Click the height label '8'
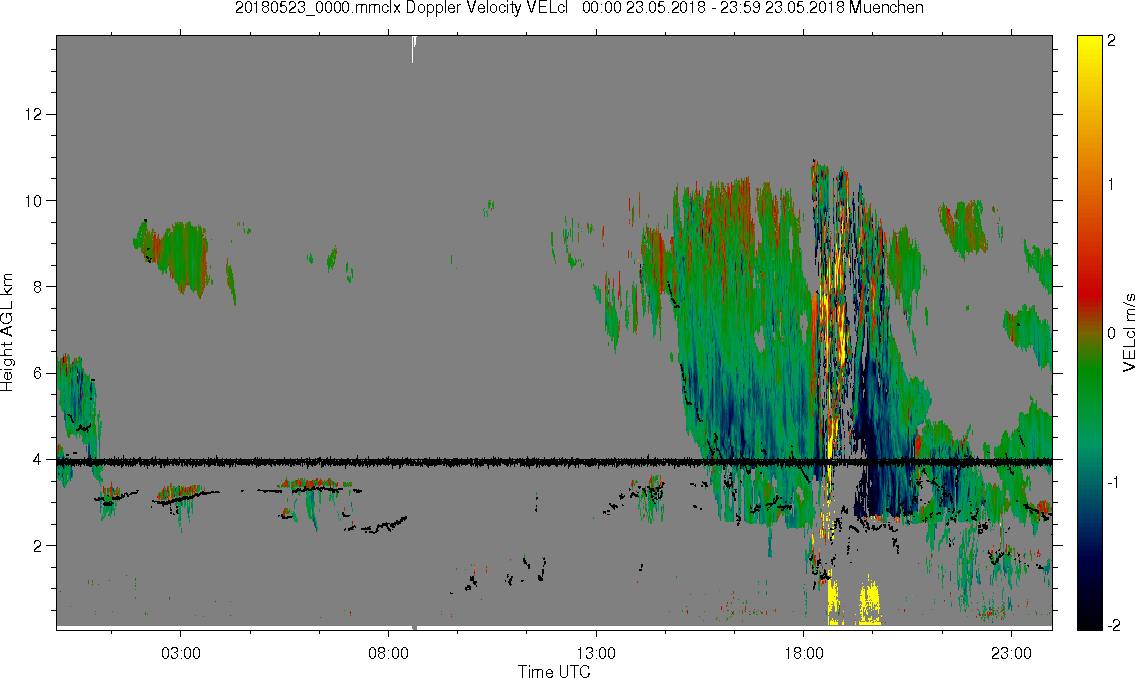This screenshot has height=678, width=1135. point(38,287)
